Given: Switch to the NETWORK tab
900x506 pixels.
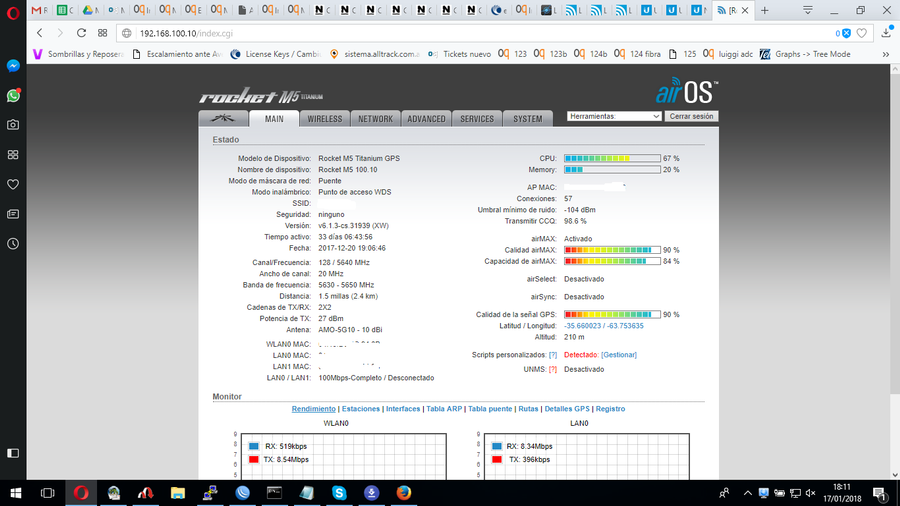Looking at the screenshot, I should (x=375, y=119).
